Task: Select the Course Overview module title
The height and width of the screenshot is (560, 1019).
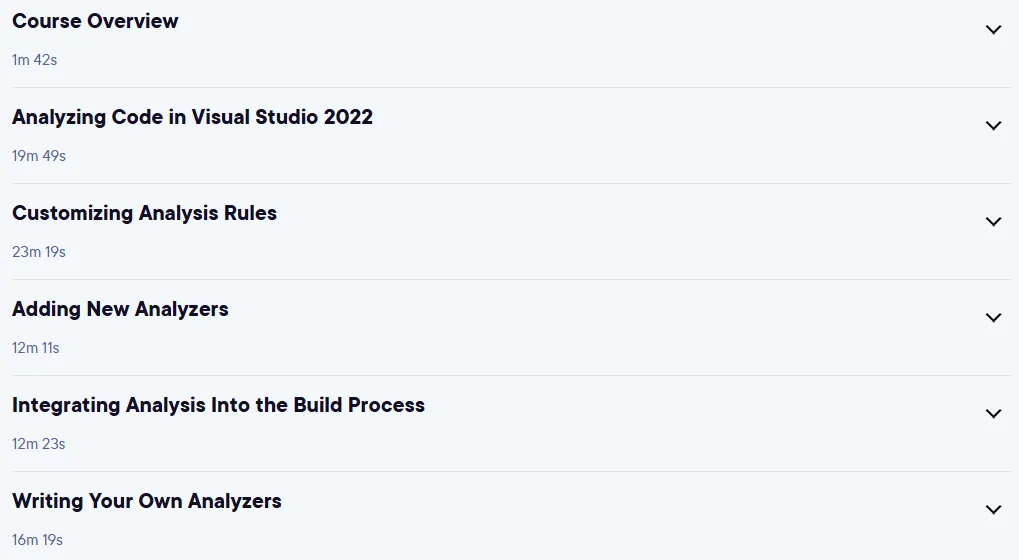Action: click(95, 21)
